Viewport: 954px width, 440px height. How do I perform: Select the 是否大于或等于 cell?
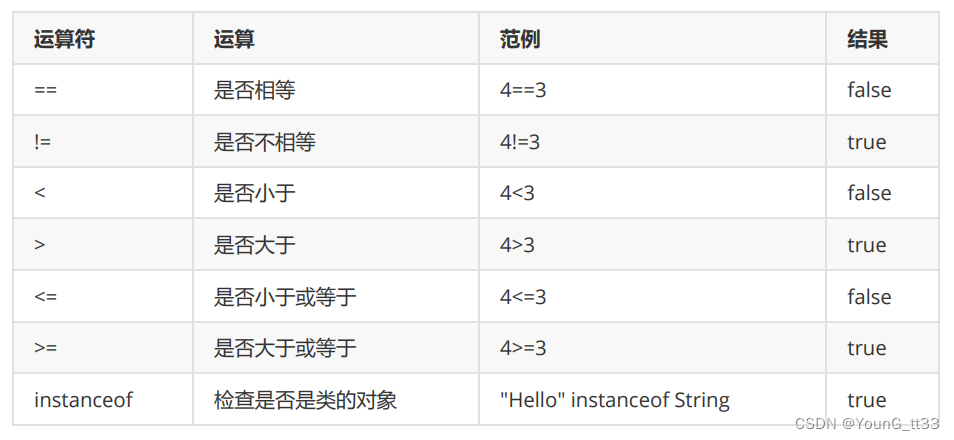[x=336, y=348]
